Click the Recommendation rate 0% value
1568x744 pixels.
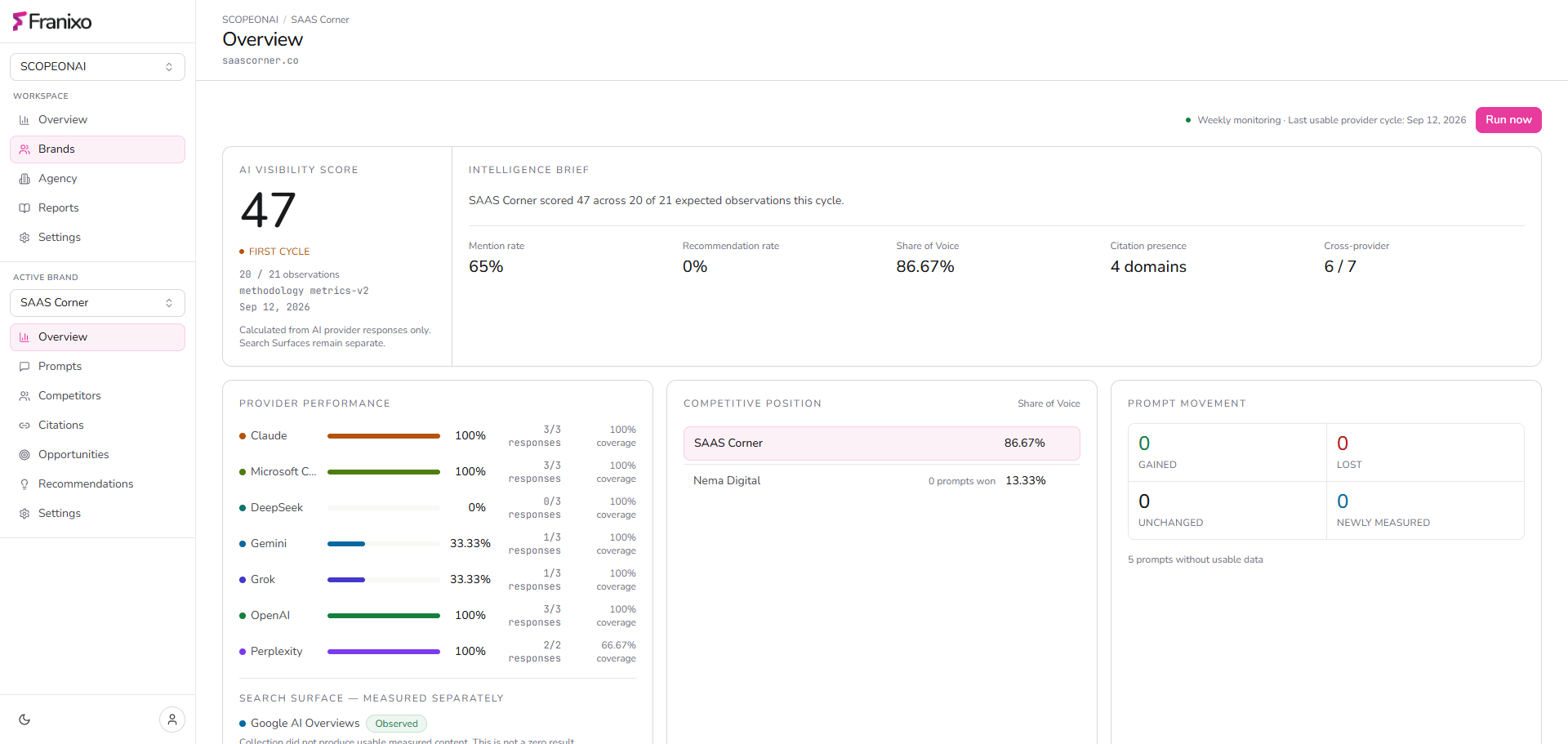[x=695, y=267]
